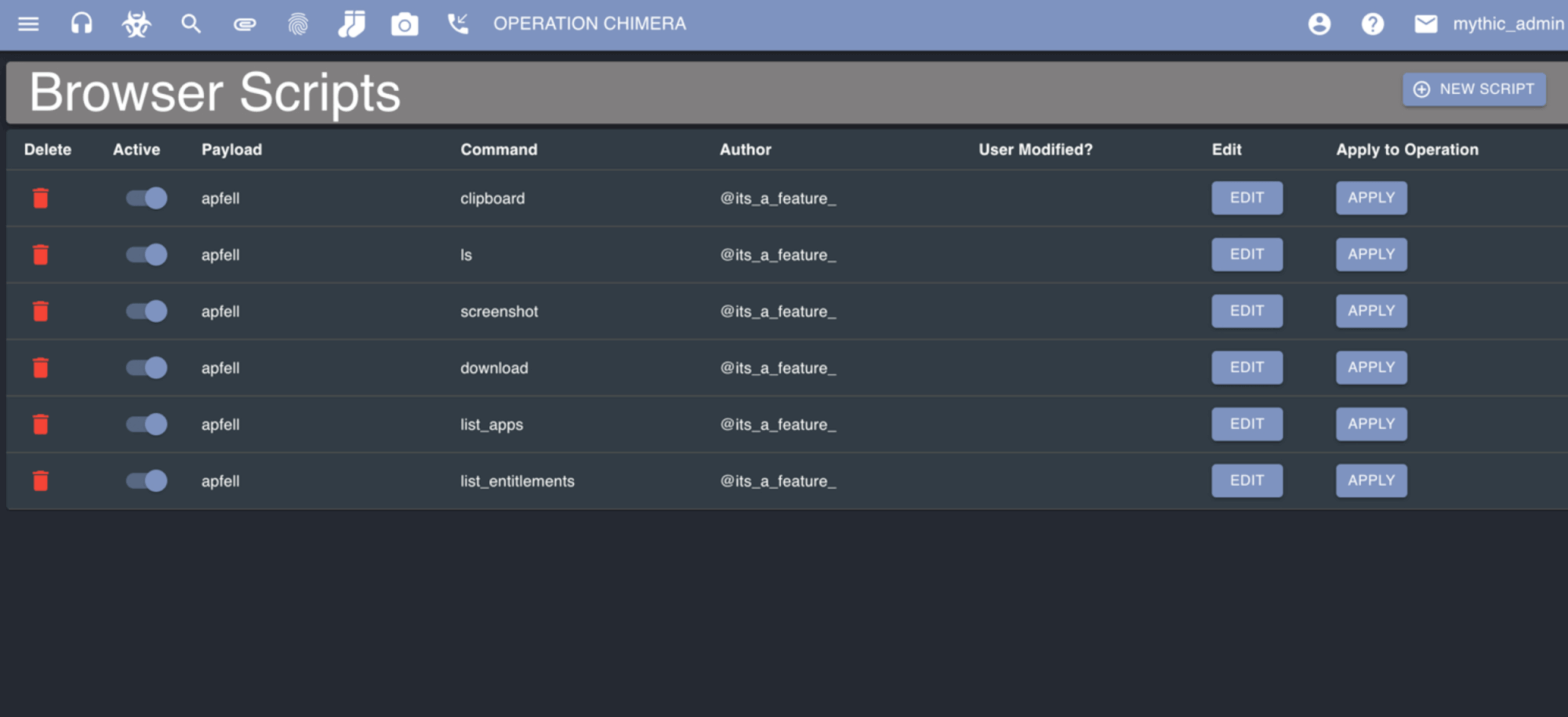This screenshot has width=1568, height=717.
Task: Click the envelope notifications icon
Action: point(1425,24)
